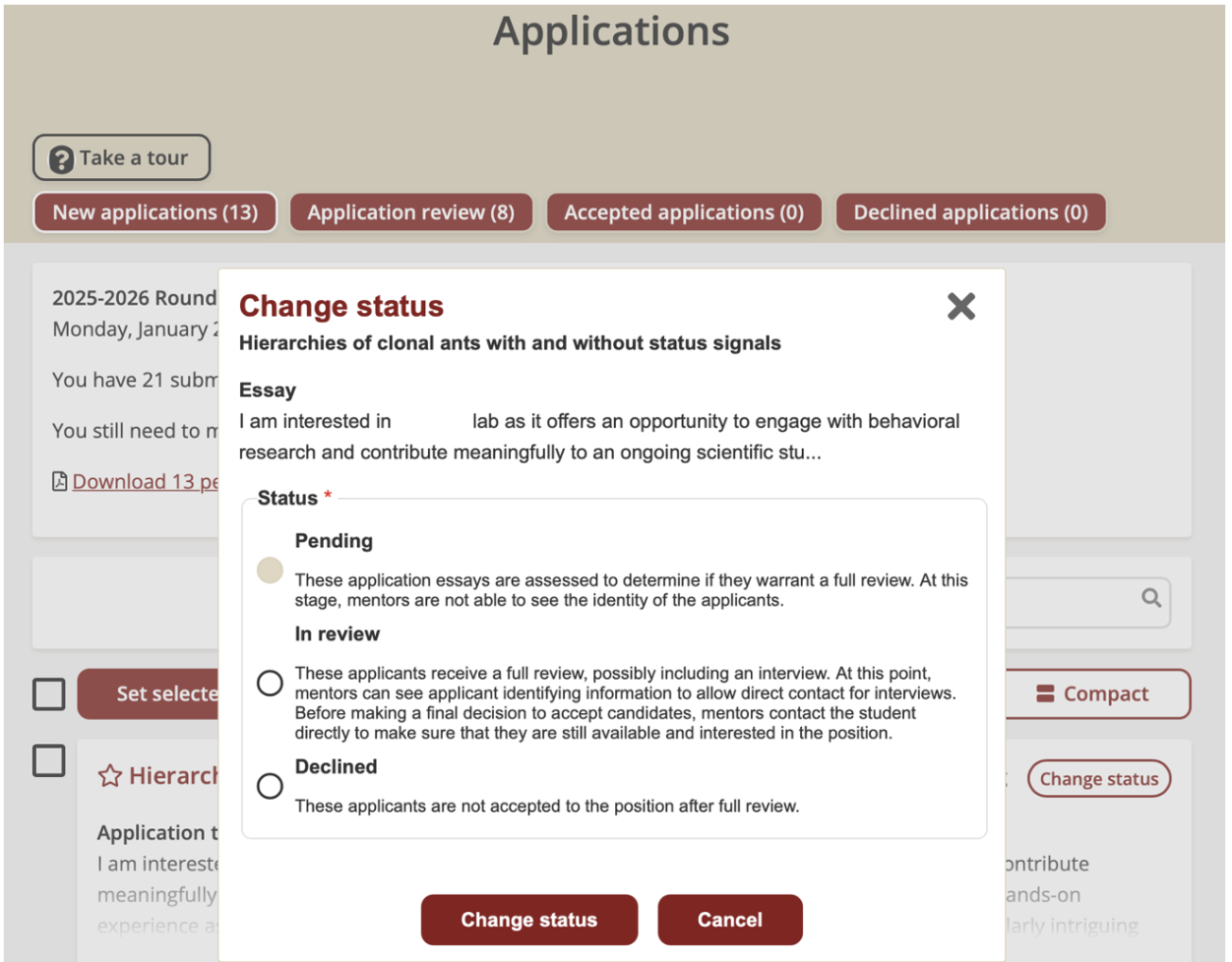Check the Hierarchies application row checkbox
The width and height of the screenshot is (1232, 962).
point(49,760)
